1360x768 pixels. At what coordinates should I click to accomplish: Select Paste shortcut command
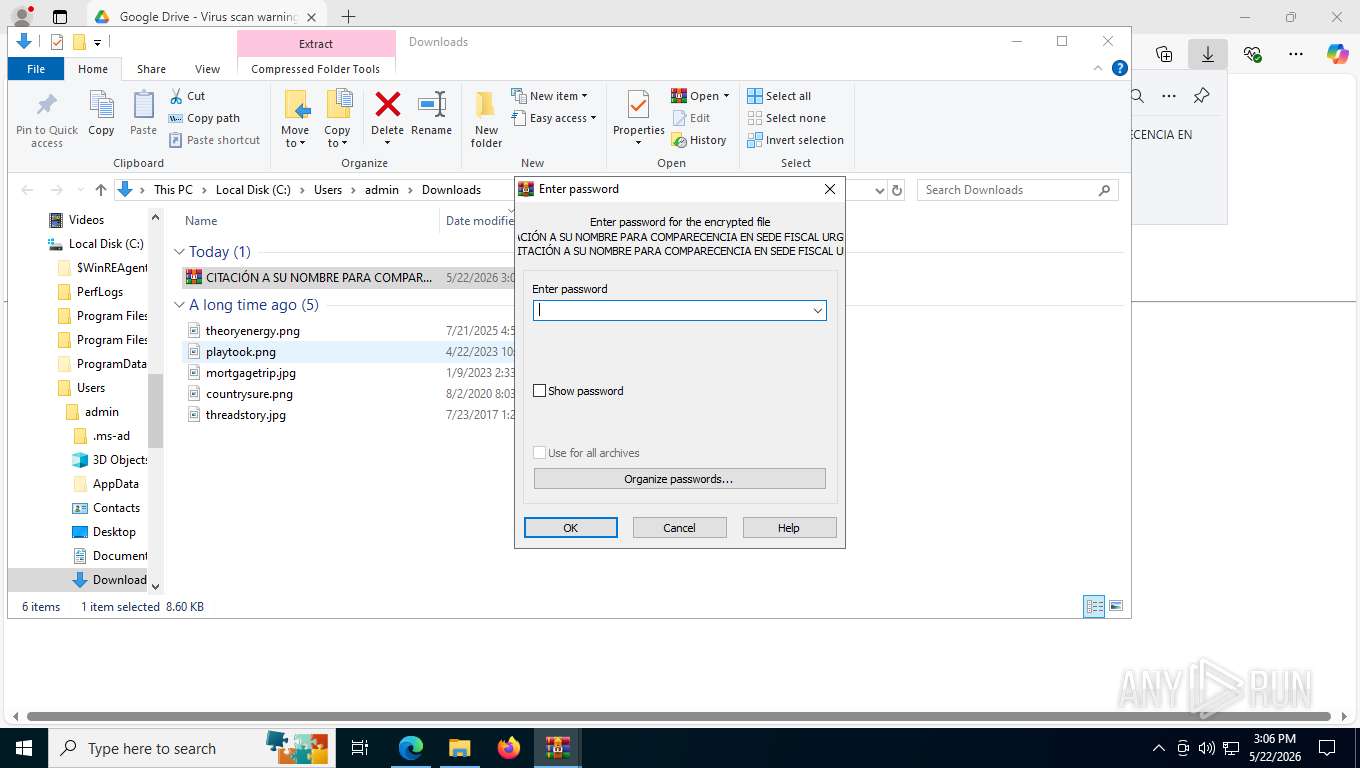point(214,140)
